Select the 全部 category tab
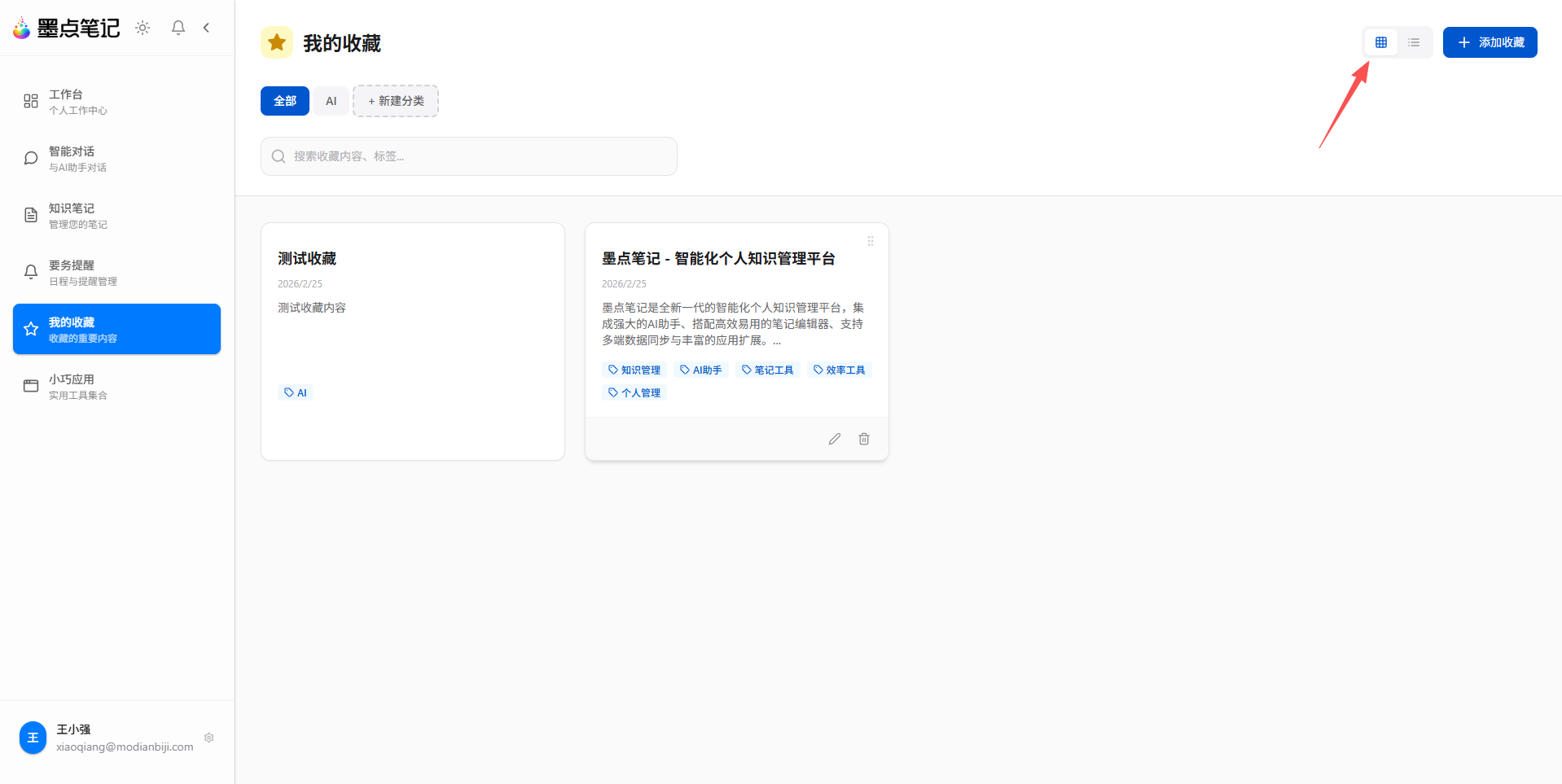 pyautogui.click(x=284, y=100)
